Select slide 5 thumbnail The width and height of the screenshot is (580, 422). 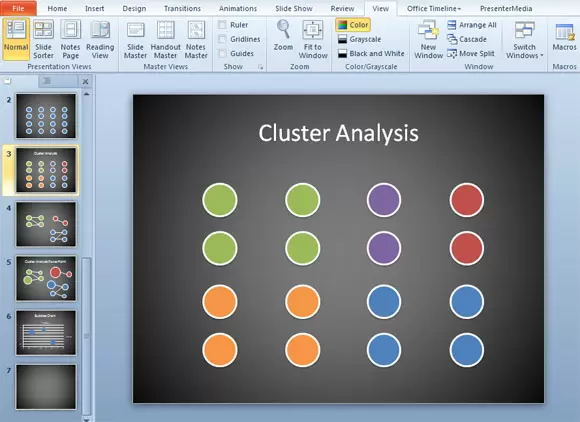(x=46, y=278)
